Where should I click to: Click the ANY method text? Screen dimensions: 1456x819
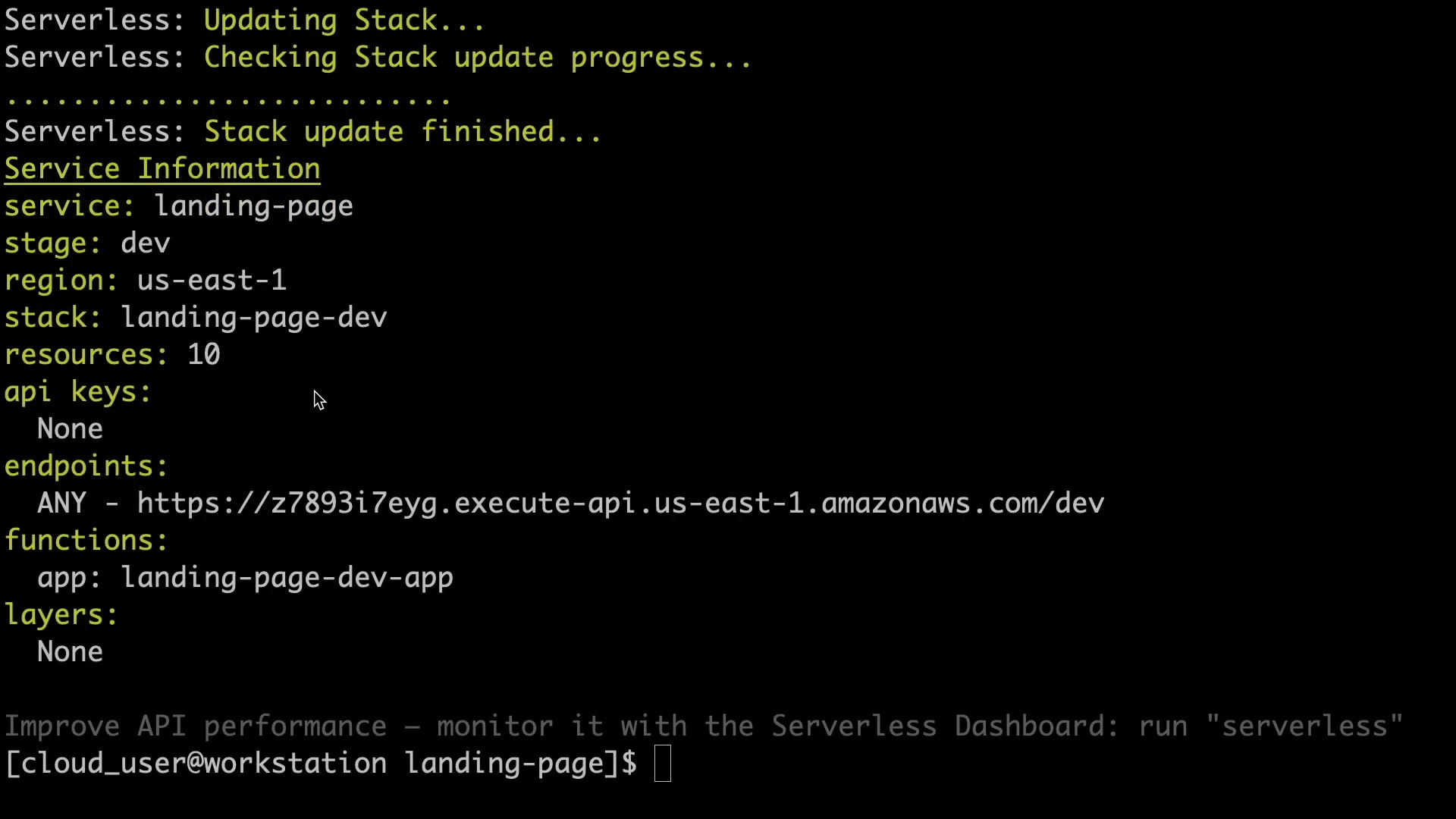point(61,504)
